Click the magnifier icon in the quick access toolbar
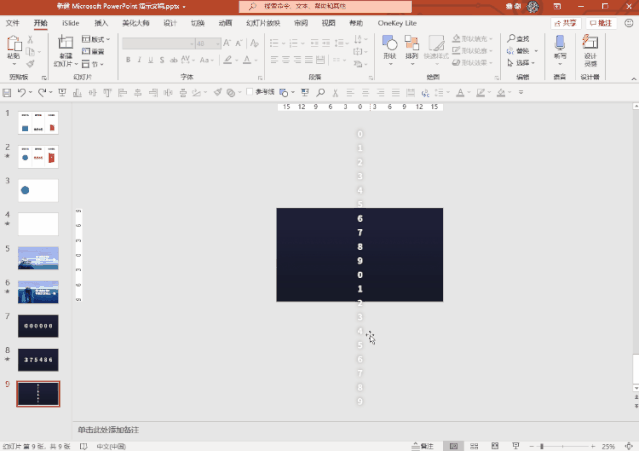The image size is (639, 451). pyautogui.click(x=321, y=93)
